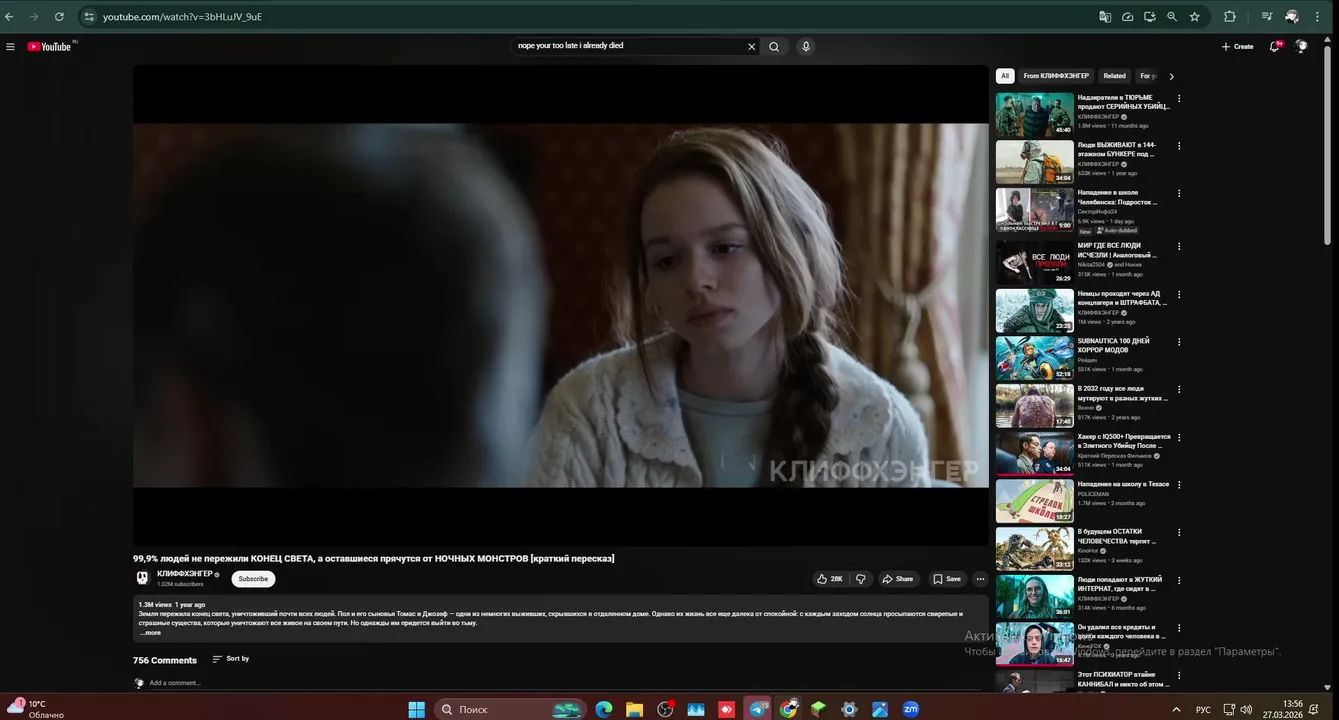Open more actions ellipsis under the video

pos(980,579)
